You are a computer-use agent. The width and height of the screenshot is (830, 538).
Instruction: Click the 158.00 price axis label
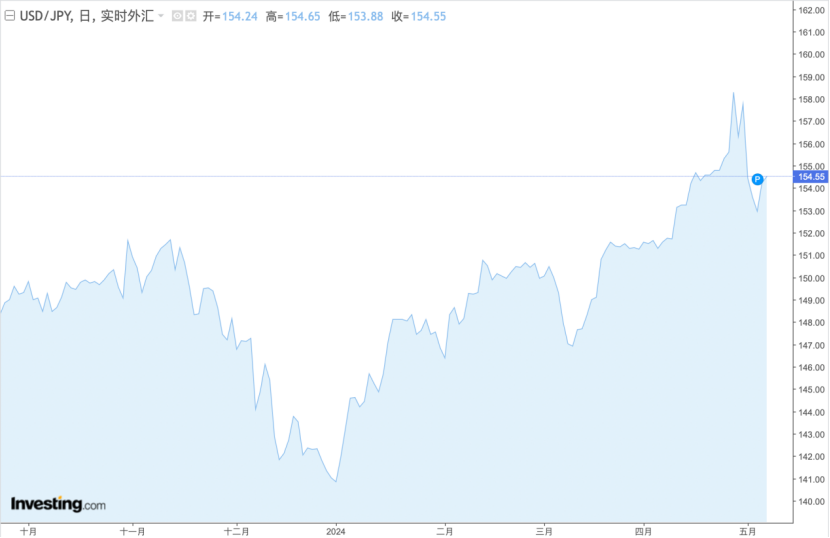click(x=811, y=99)
